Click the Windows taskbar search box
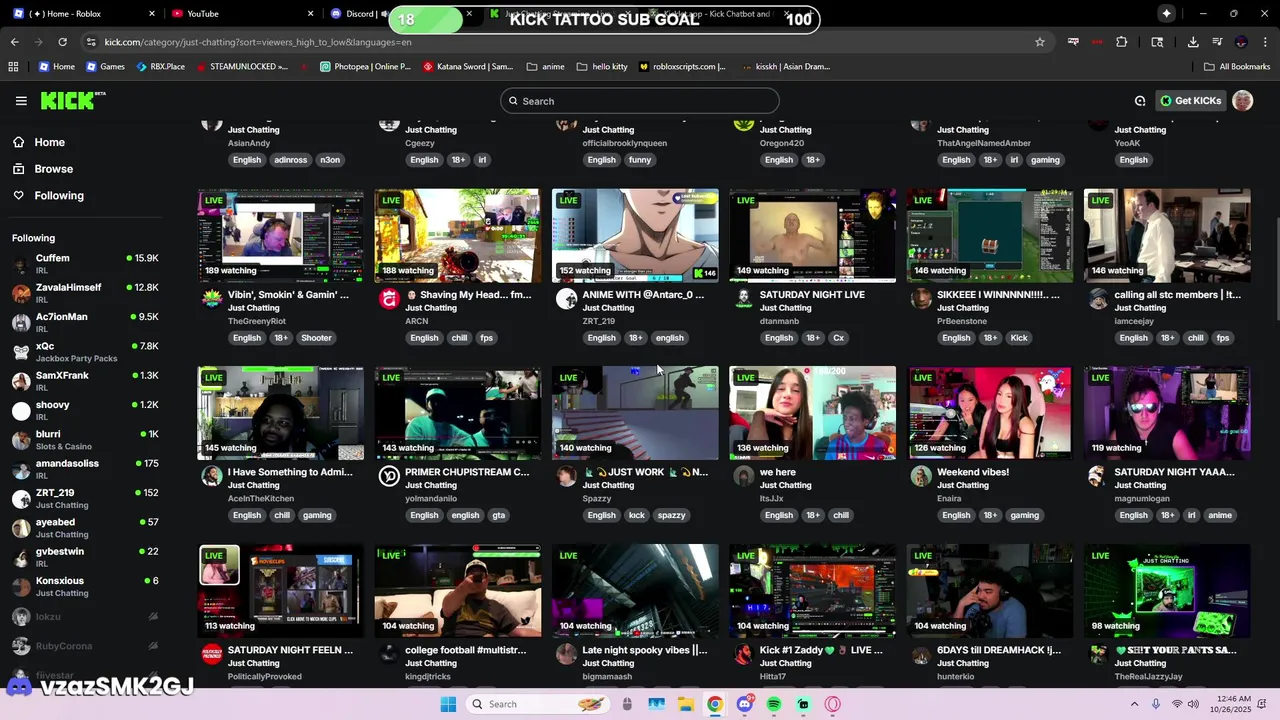The height and width of the screenshot is (720, 1280). [537, 704]
